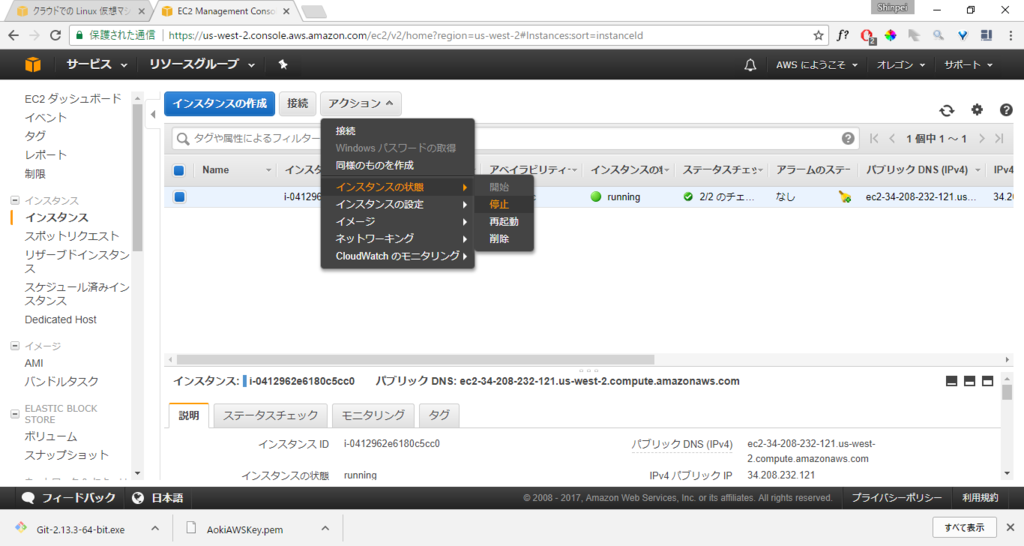This screenshot has height=546, width=1024.
Task: Toggle the checkbox for the running instance
Action: pyautogui.click(x=180, y=197)
